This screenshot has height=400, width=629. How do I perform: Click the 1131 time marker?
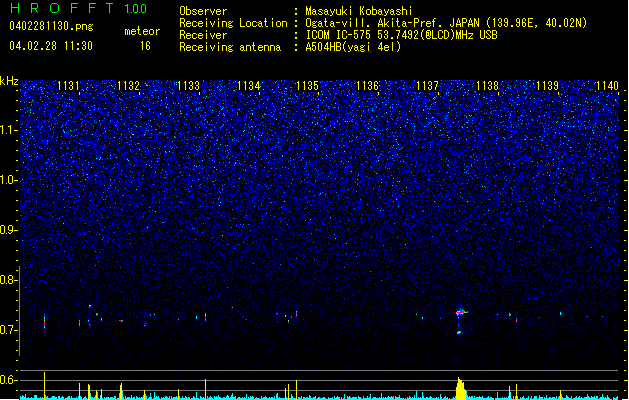[68, 85]
